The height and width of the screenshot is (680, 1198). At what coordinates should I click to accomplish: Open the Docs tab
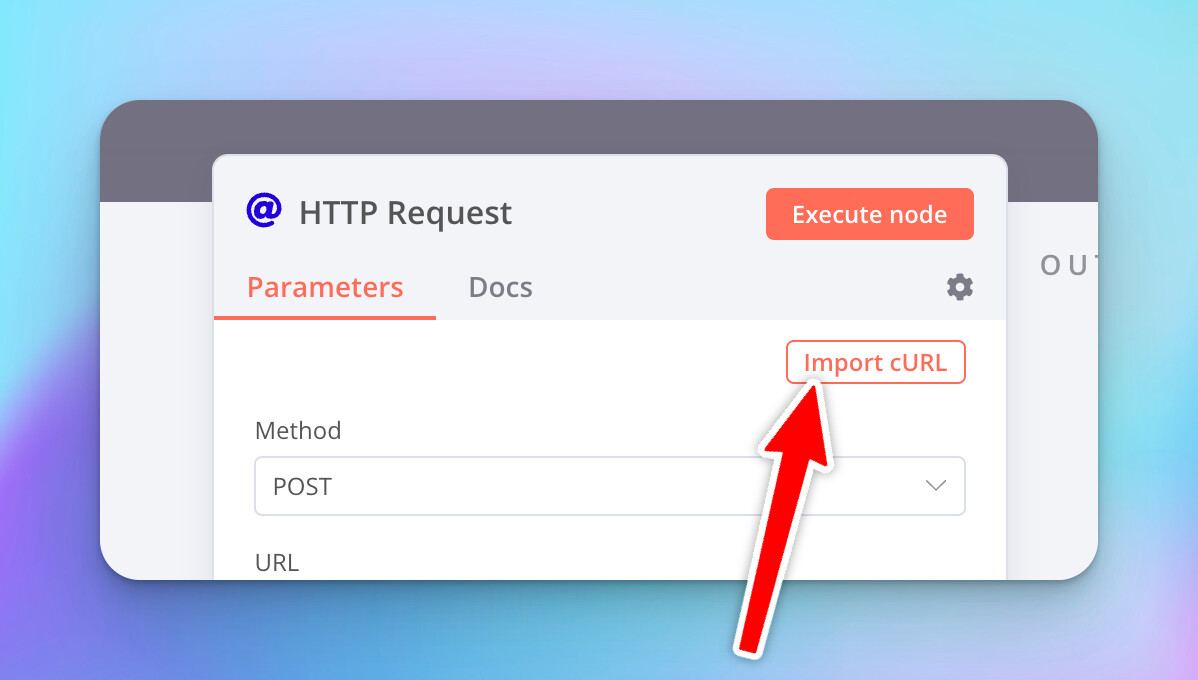point(500,288)
